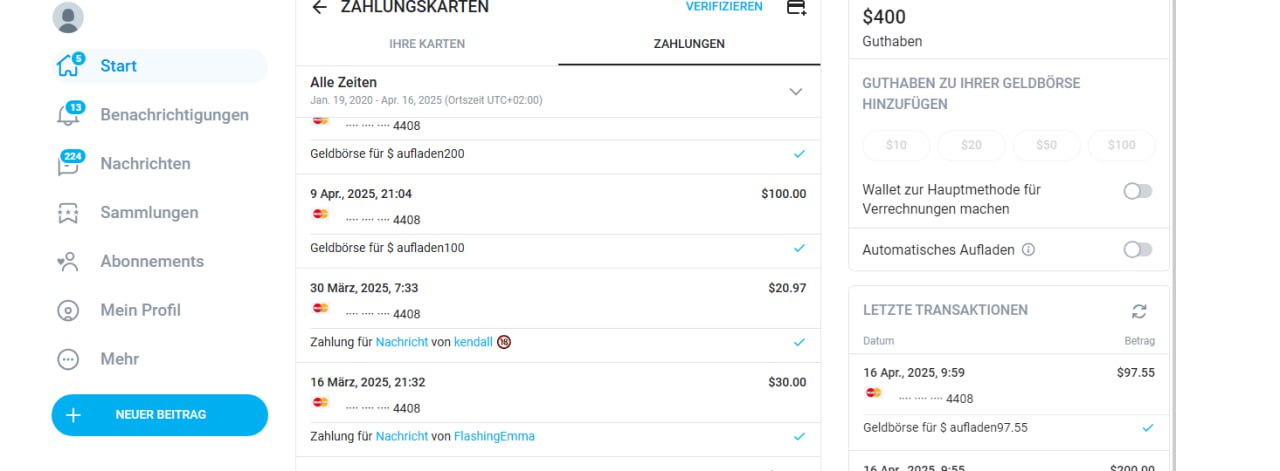Go back using the arrow beside Zahlungskarten

319,7
